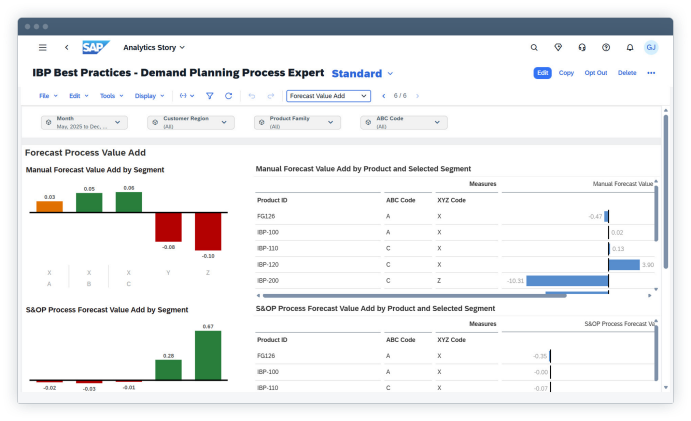Click XYZ Code header in S&OP table
This screenshot has height=421, width=691.
(451, 340)
